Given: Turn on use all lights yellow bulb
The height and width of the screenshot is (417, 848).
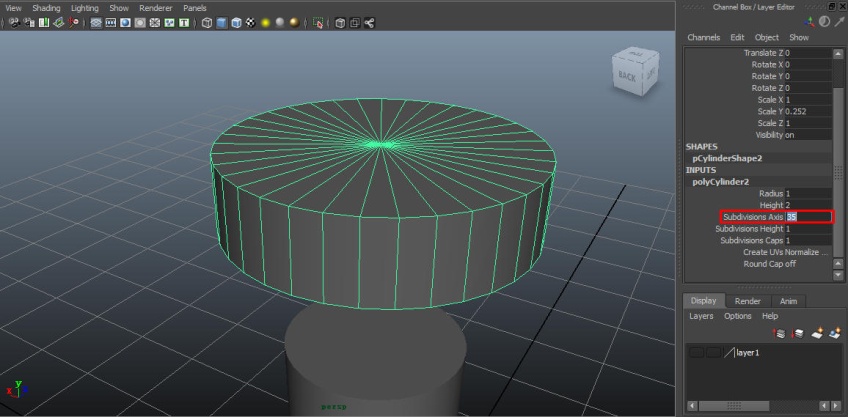Looking at the screenshot, I should pyautogui.click(x=266, y=23).
